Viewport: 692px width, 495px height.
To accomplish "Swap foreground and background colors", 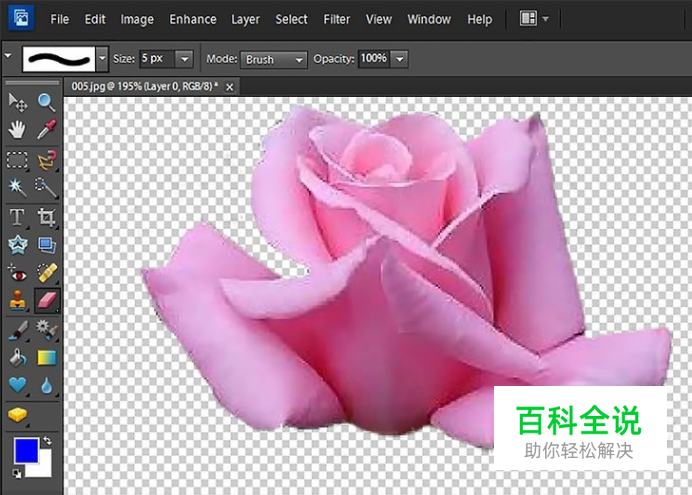I will (47, 441).
